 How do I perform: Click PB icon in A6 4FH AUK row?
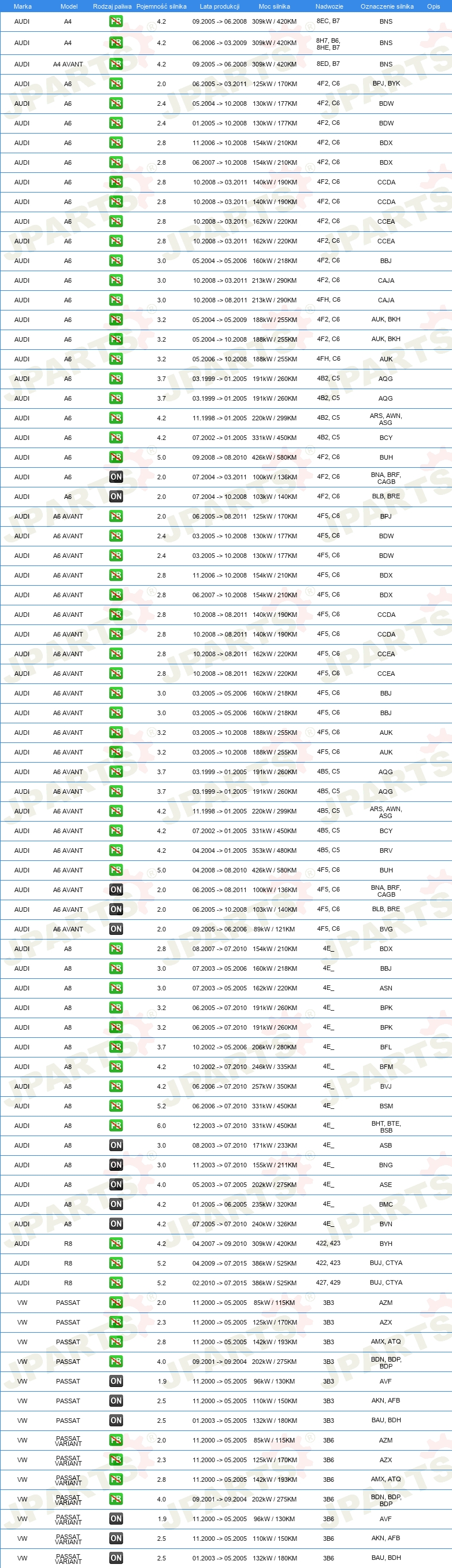point(116,359)
